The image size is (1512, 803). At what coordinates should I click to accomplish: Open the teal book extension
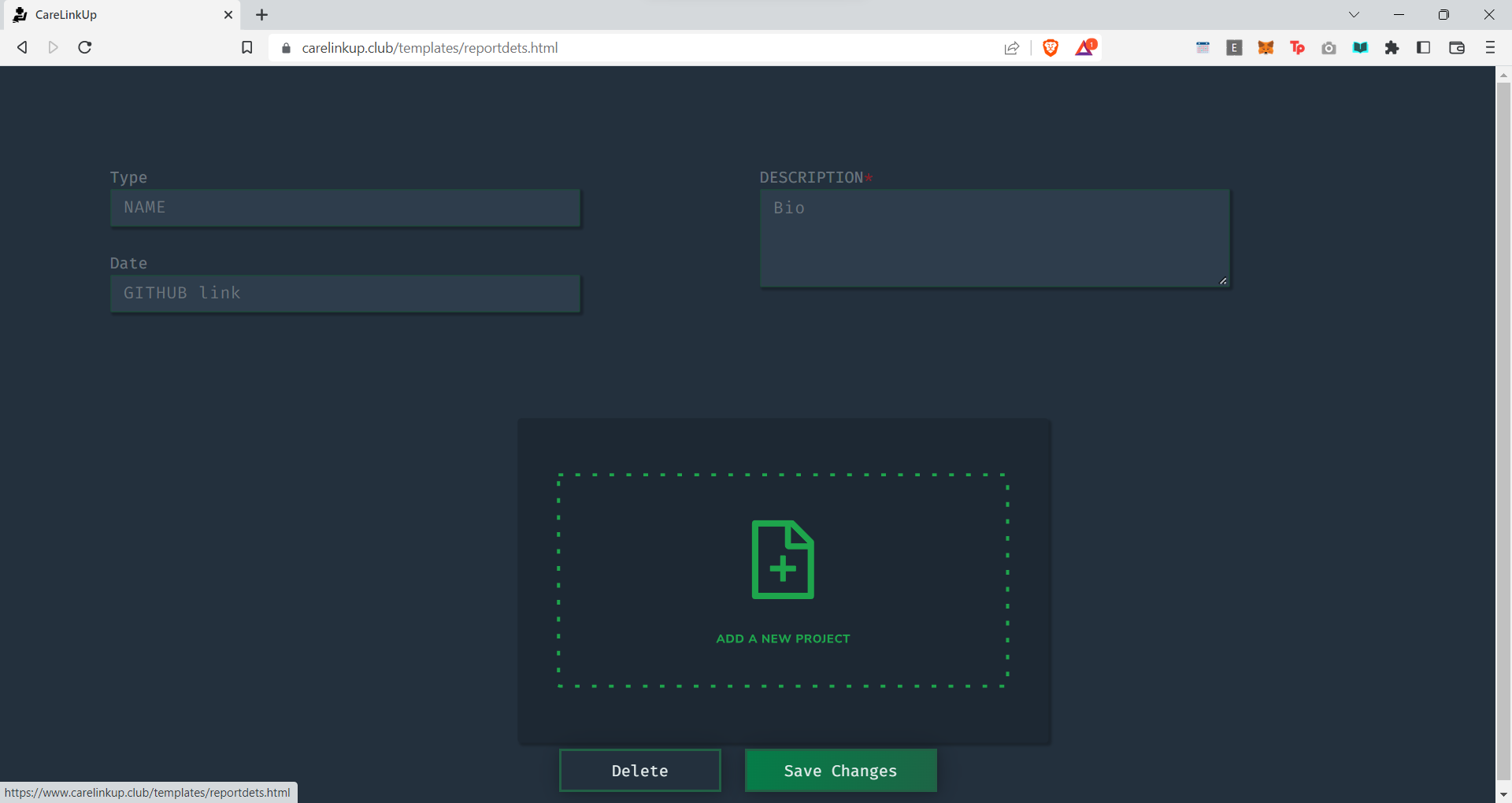pyautogui.click(x=1361, y=47)
